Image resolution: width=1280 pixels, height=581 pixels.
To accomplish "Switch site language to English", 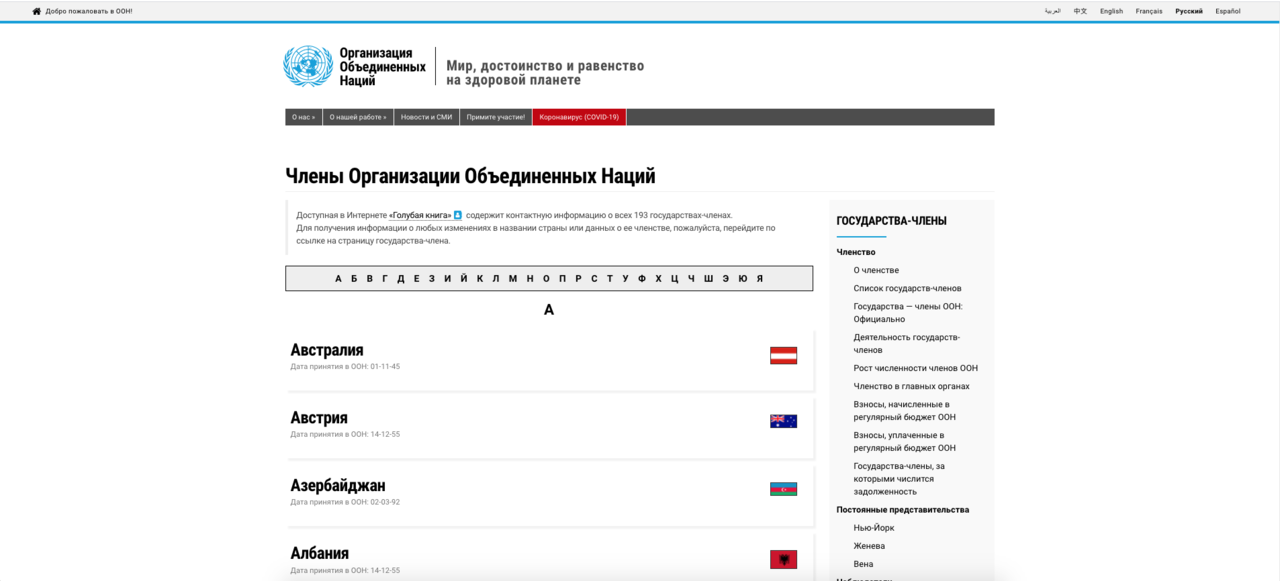I will (x=1111, y=11).
